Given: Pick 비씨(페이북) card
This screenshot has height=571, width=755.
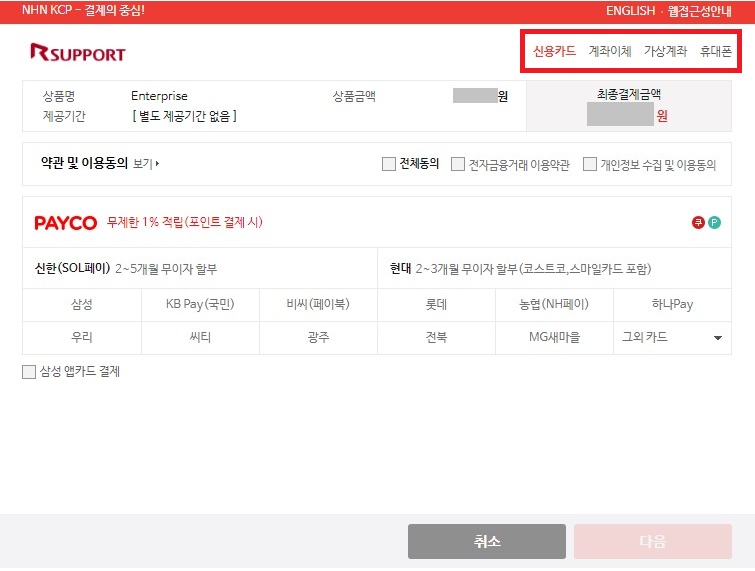Looking at the screenshot, I should 318,305.
